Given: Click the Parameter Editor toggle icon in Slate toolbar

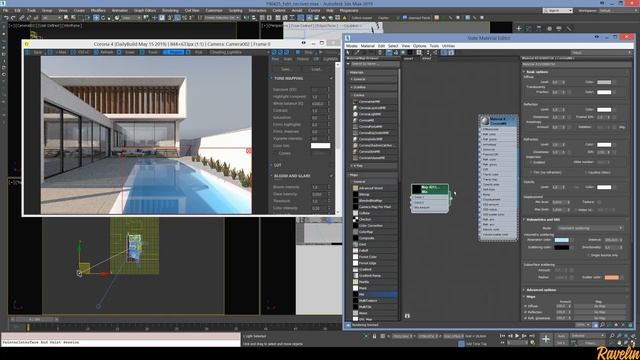Looking at the screenshot, I should tap(451, 53).
